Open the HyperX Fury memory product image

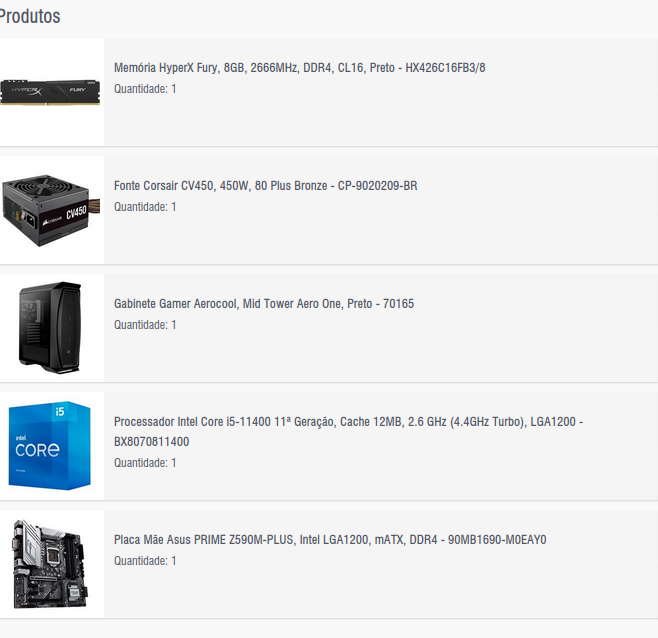(50, 92)
